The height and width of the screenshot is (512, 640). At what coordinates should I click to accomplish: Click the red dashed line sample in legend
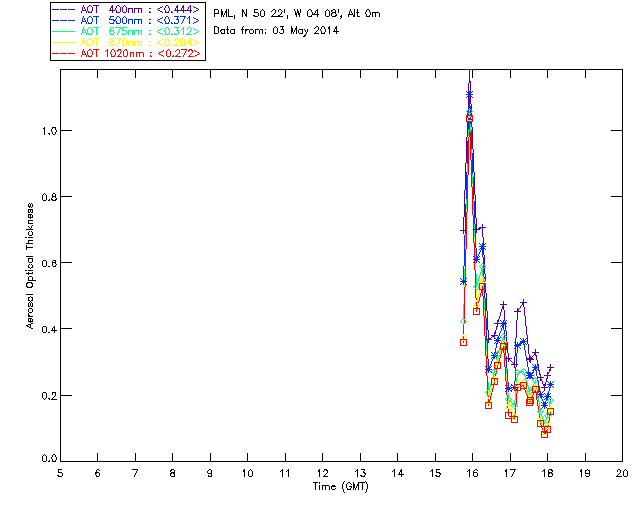pyautogui.click(x=64, y=53)
